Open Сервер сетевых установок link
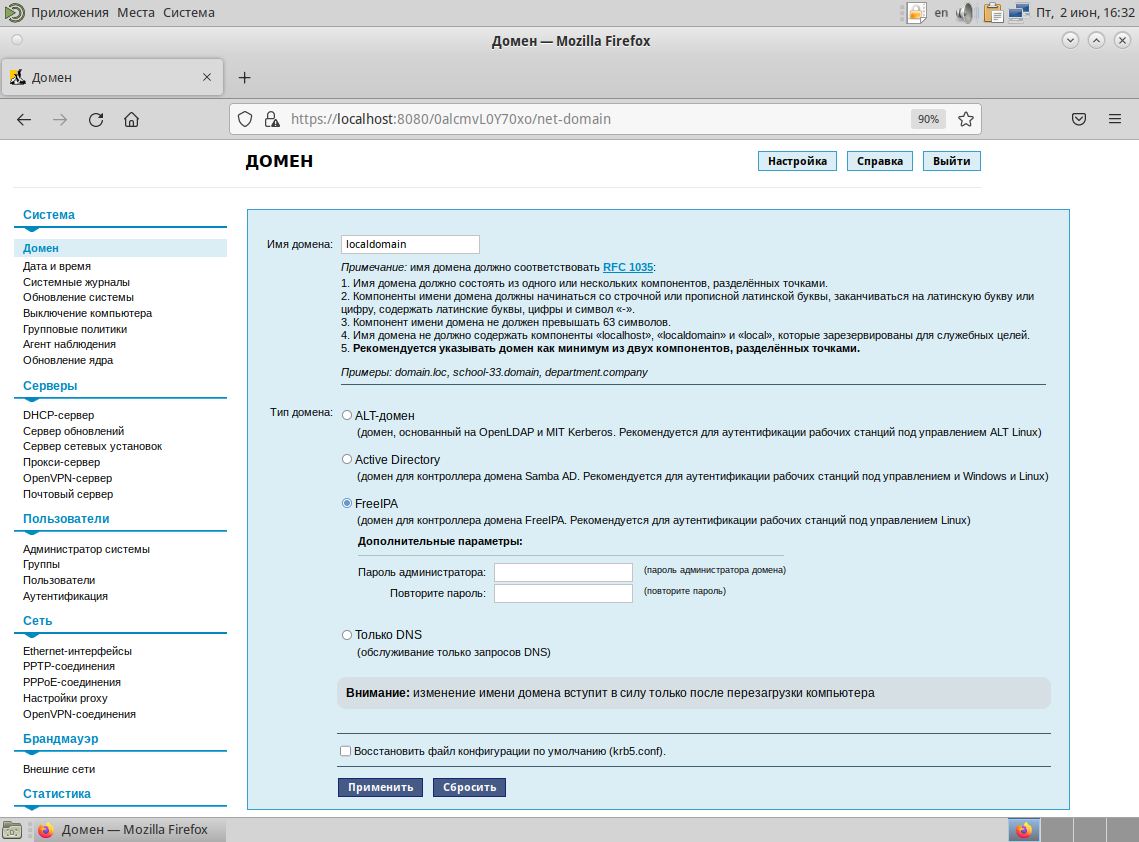 (92, 446)
